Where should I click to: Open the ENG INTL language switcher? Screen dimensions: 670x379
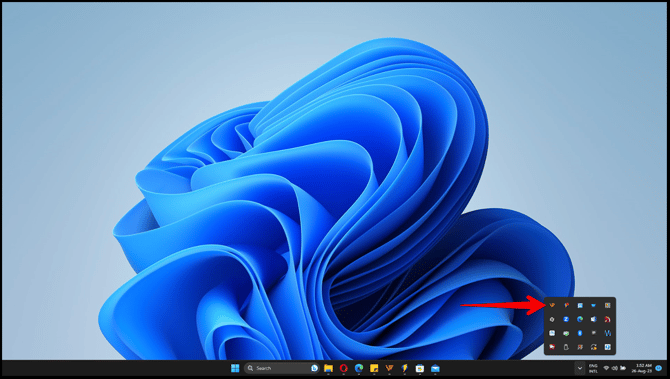(x=593, y=368)
